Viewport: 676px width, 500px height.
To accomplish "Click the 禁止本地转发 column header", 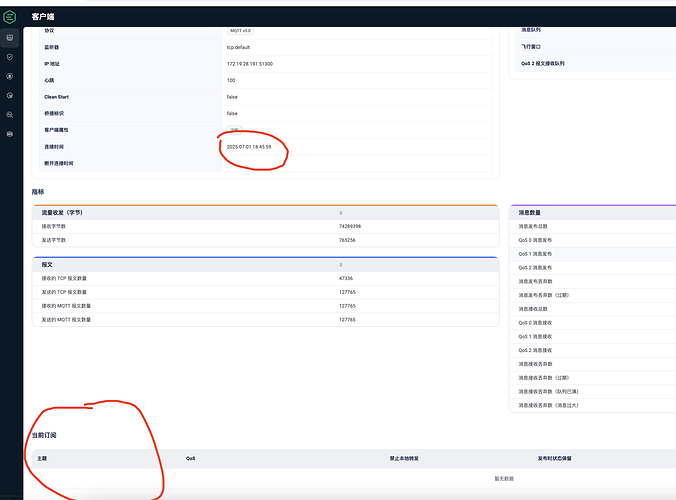I will 404,459.
